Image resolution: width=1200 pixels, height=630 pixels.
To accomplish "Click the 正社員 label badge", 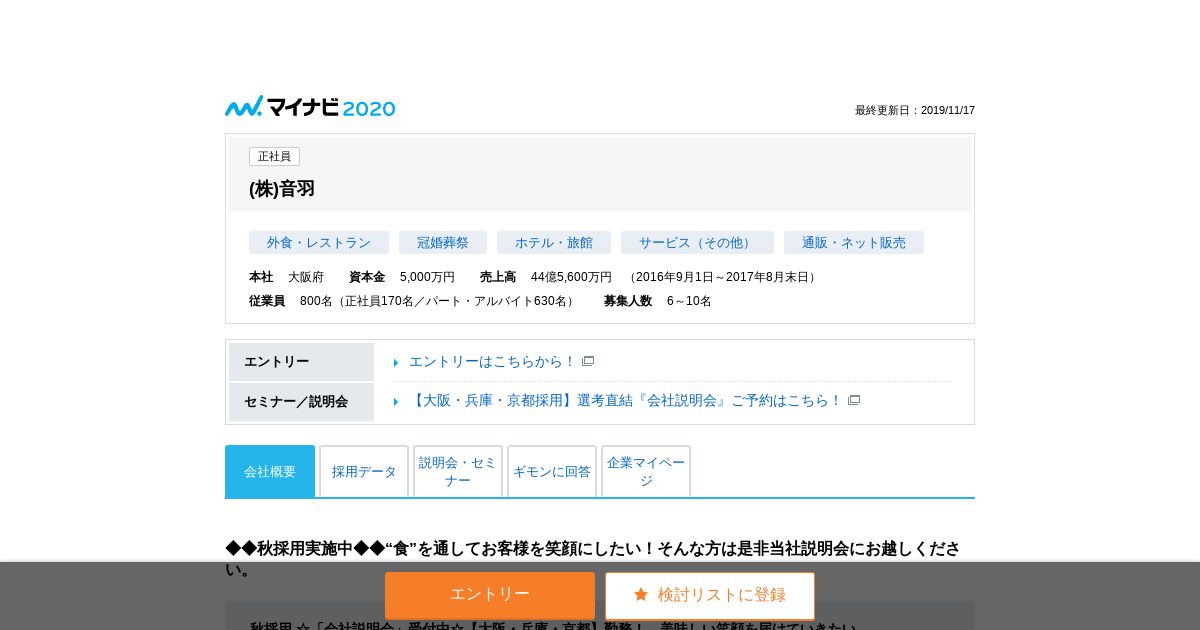I will click(x=274, y=157).
